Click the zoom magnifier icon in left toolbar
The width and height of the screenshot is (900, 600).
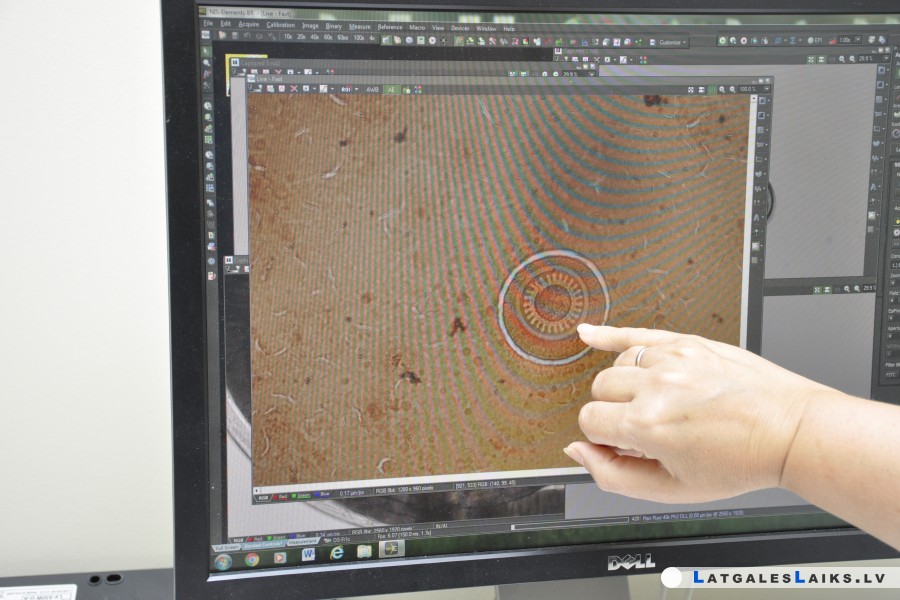pyautogui.click(x=207, y=63)
